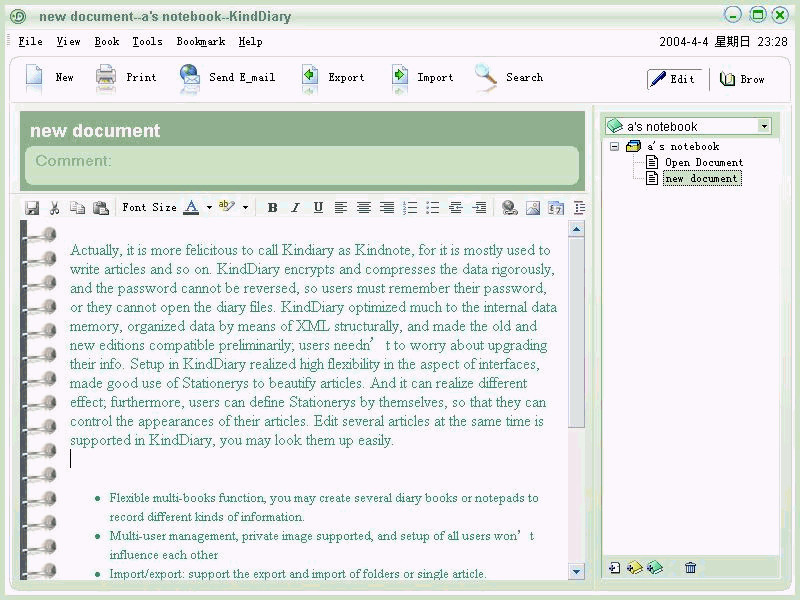Click the last partially visible toolbar icon
Viewport: 800px width, 600px height.
579,208
